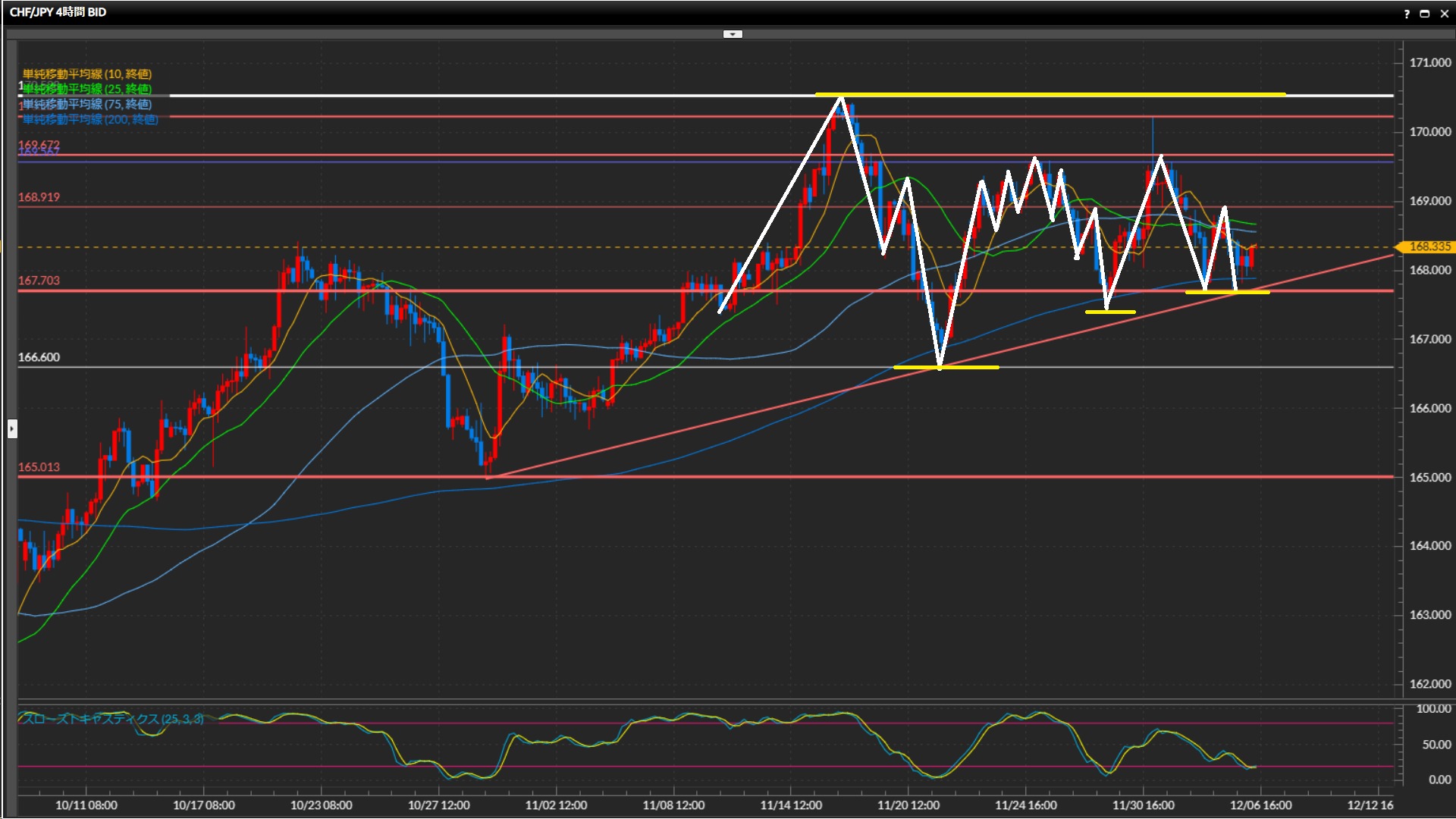
Task: Expand the hidden toolbar with the top center arrow
Action: point(733,34)
